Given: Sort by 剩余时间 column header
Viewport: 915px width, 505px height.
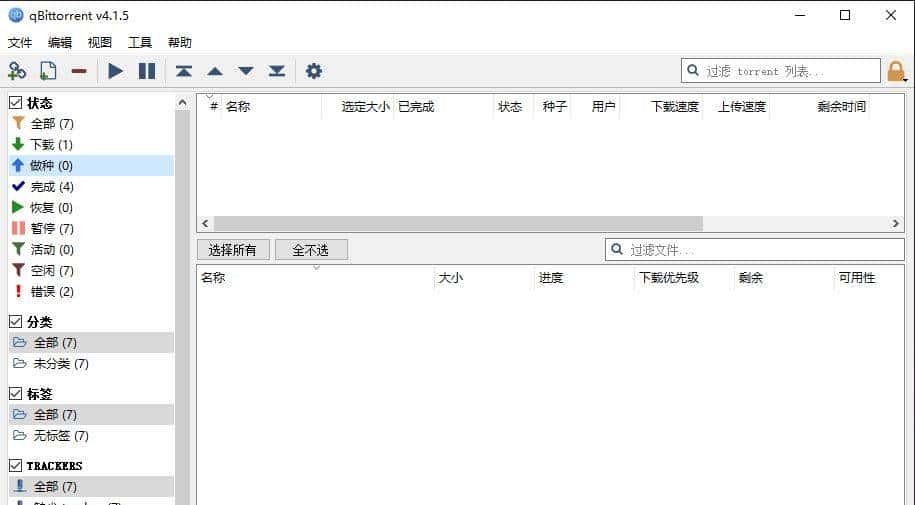Looking at the screenshot, I should (820, 107).
